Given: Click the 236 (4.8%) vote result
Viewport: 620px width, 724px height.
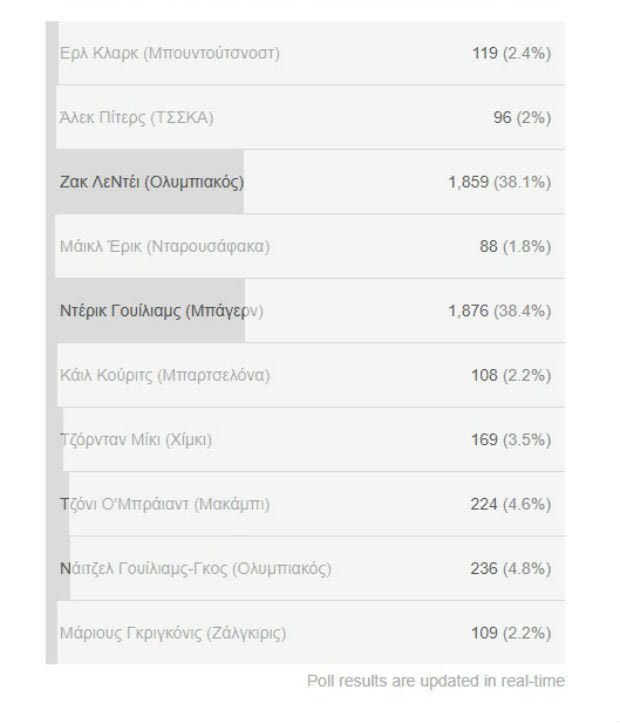Looking at the screenshot, I should click(x=511, y=568).
